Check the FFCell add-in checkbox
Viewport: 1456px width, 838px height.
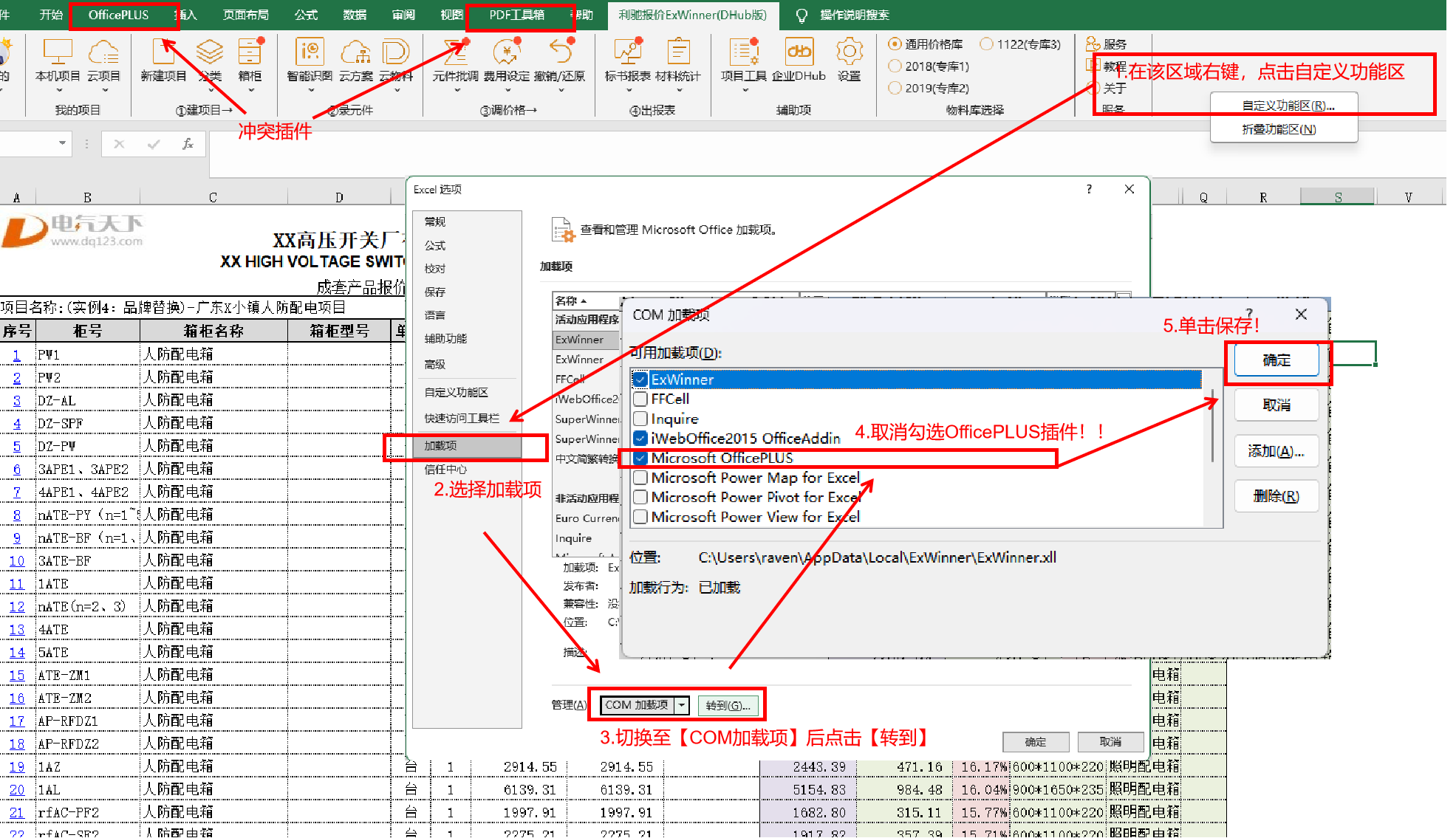(640, 399)
